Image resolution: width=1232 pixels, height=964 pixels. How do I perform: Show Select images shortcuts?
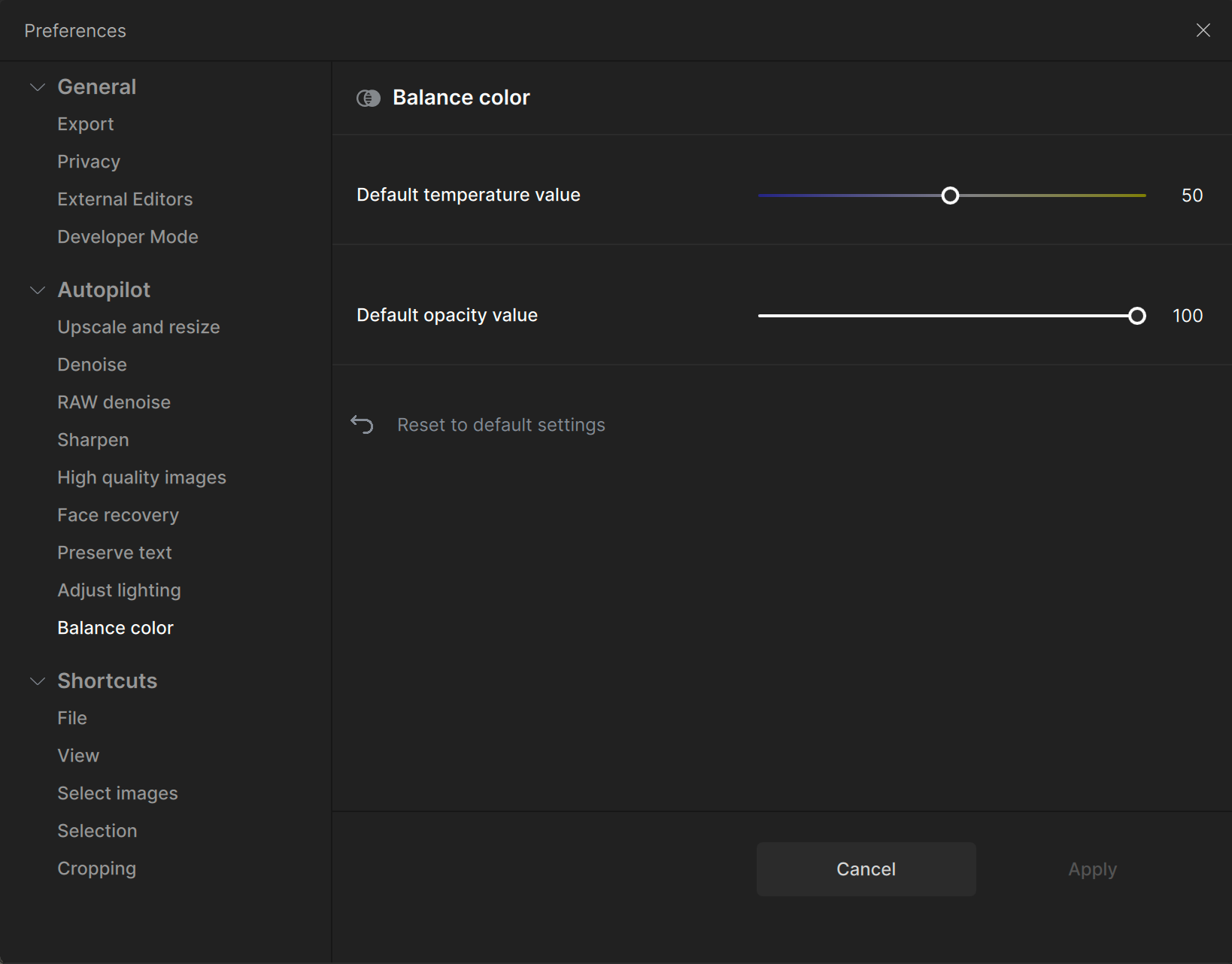[118, 793]
